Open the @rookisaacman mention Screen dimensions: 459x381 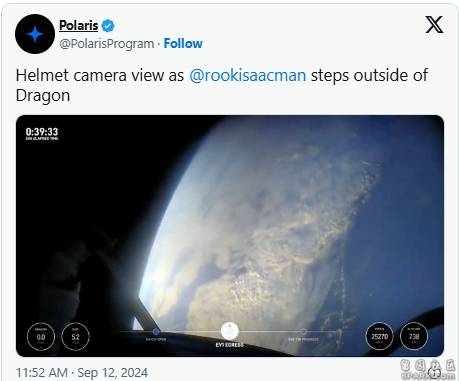coord(248,75)
